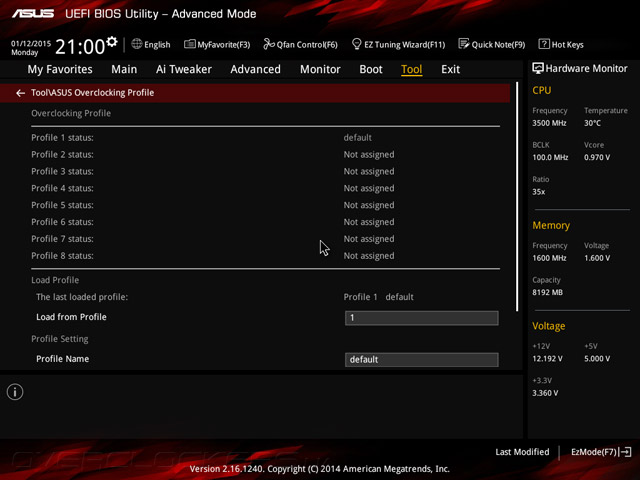Click Profile 2 status row
This screenshot has height=480, width=640.
(265, 155)
